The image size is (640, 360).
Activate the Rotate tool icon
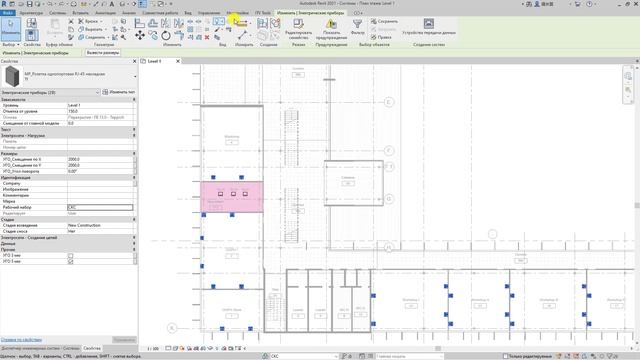click(166, 36)
